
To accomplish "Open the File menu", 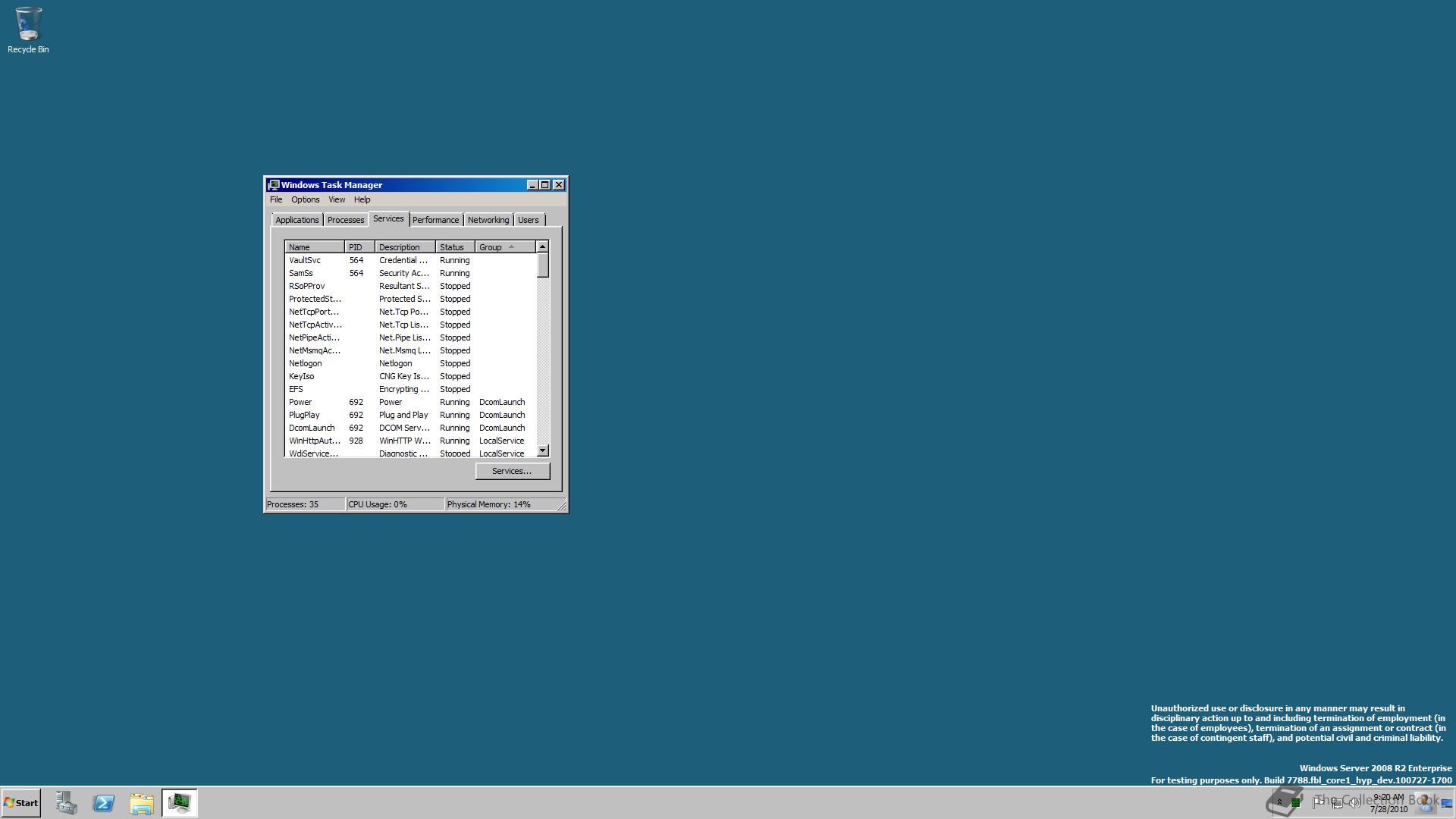I will [x=276, y=199].
